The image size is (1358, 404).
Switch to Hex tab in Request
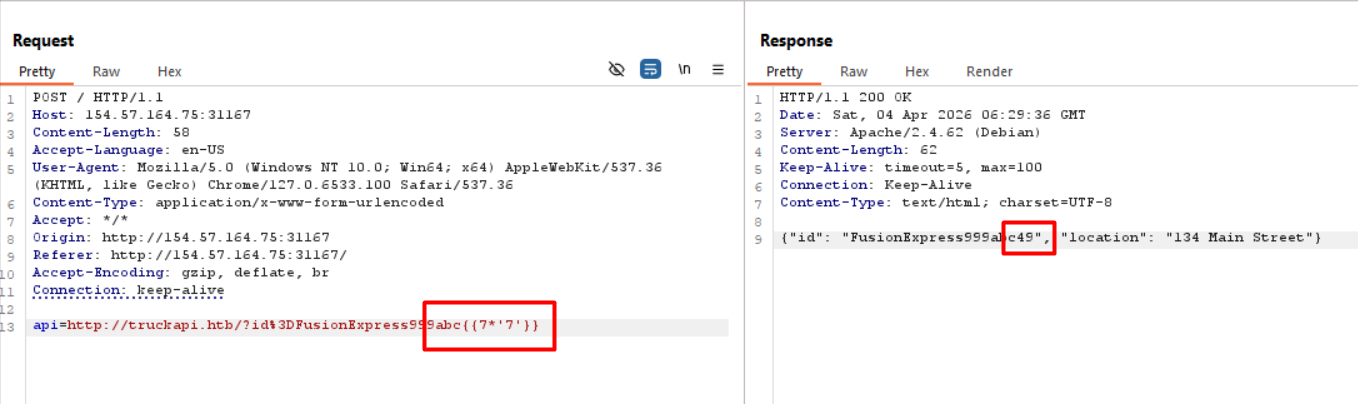(x=170, y=72)
